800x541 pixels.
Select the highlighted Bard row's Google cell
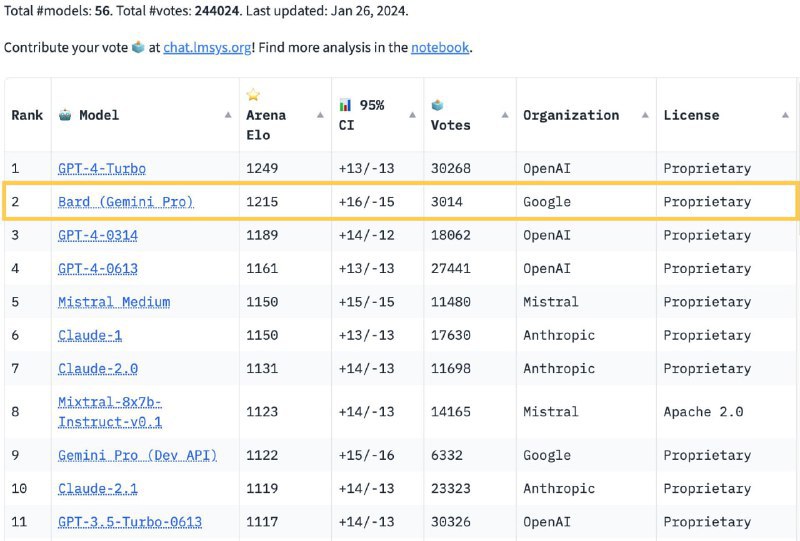point(547,202)
